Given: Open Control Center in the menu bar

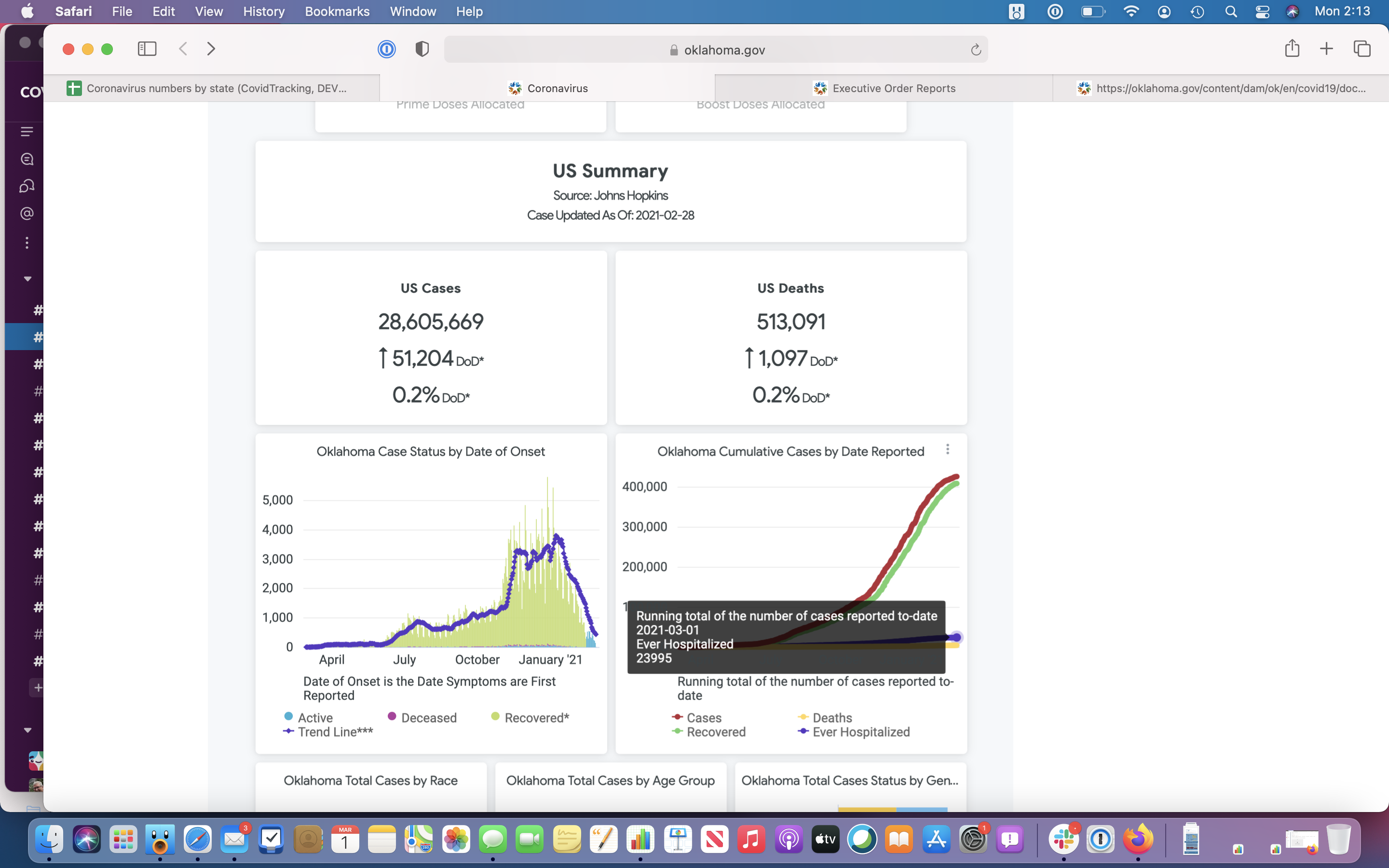Looking at the screenshot, I should tap(1262, 12).
